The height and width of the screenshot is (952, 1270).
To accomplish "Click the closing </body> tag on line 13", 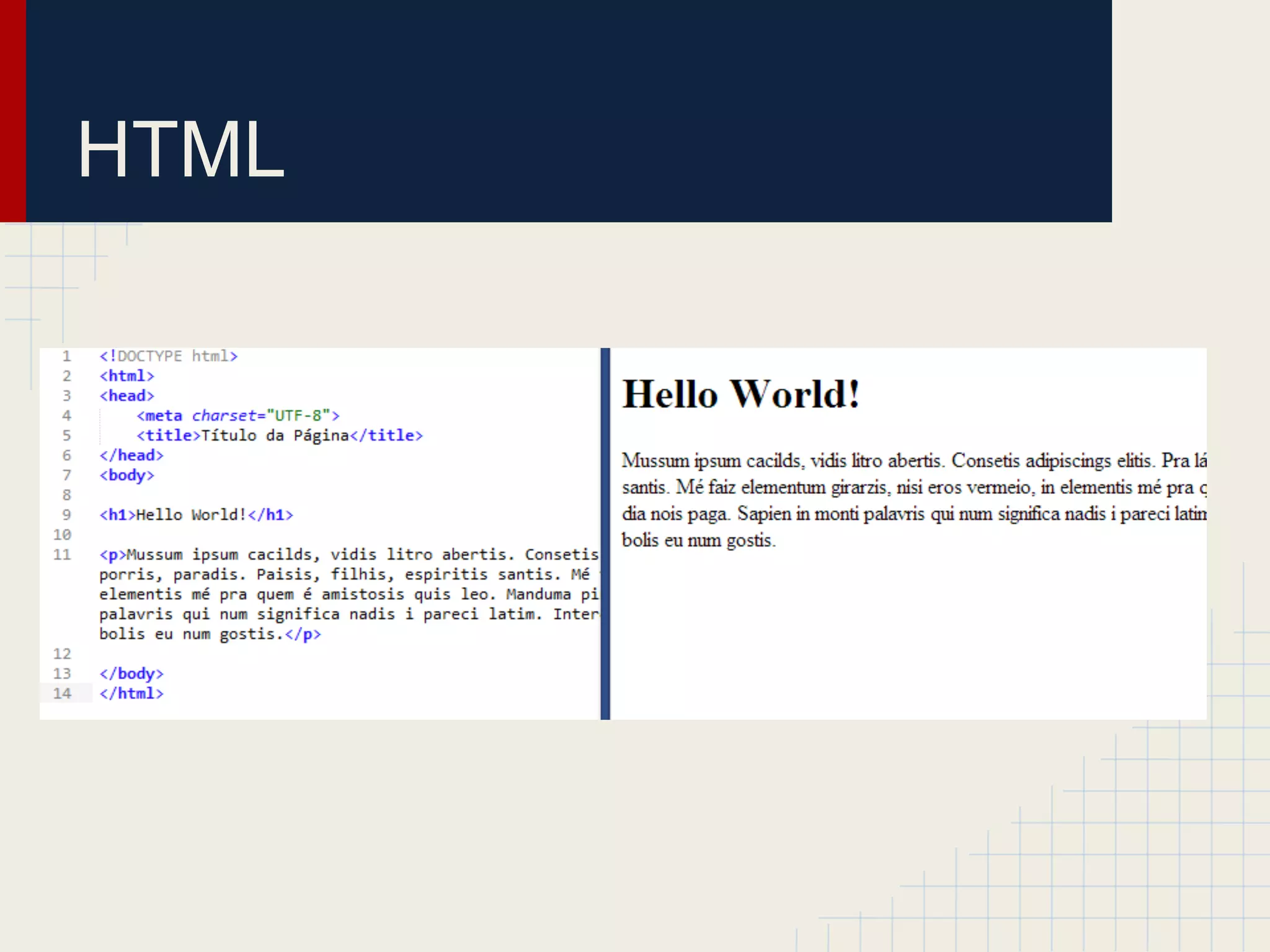I will click(x=131, y=674).
